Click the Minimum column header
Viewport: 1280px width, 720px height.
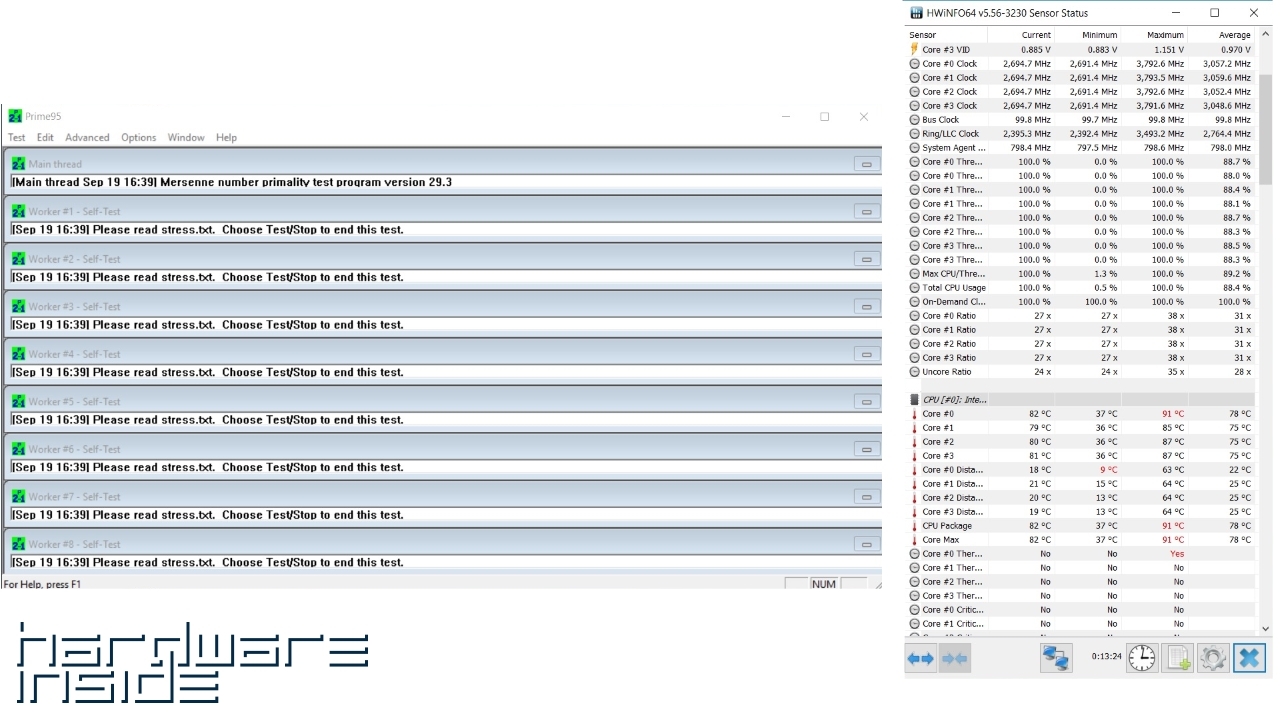(x=1087, y=35)
